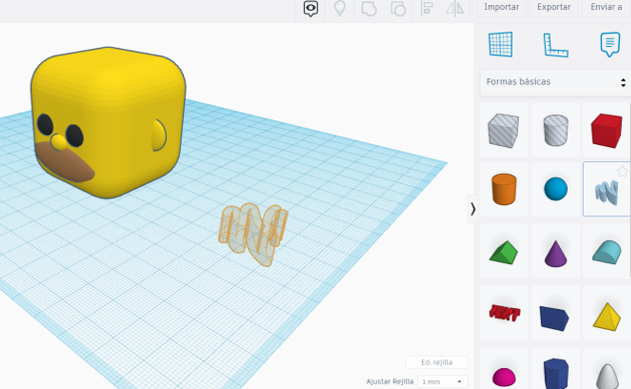Select the Ruler tool
Screen dimensions: 631x389
pyautogui.click(x=555, y=45)
